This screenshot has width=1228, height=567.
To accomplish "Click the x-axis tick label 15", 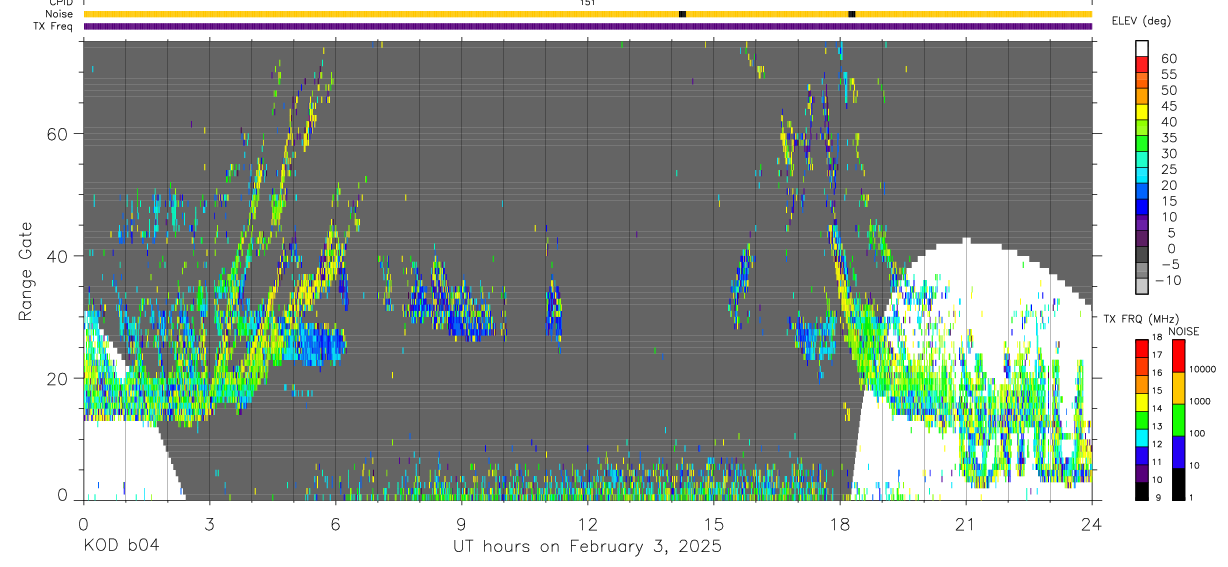I will point(714,523).
